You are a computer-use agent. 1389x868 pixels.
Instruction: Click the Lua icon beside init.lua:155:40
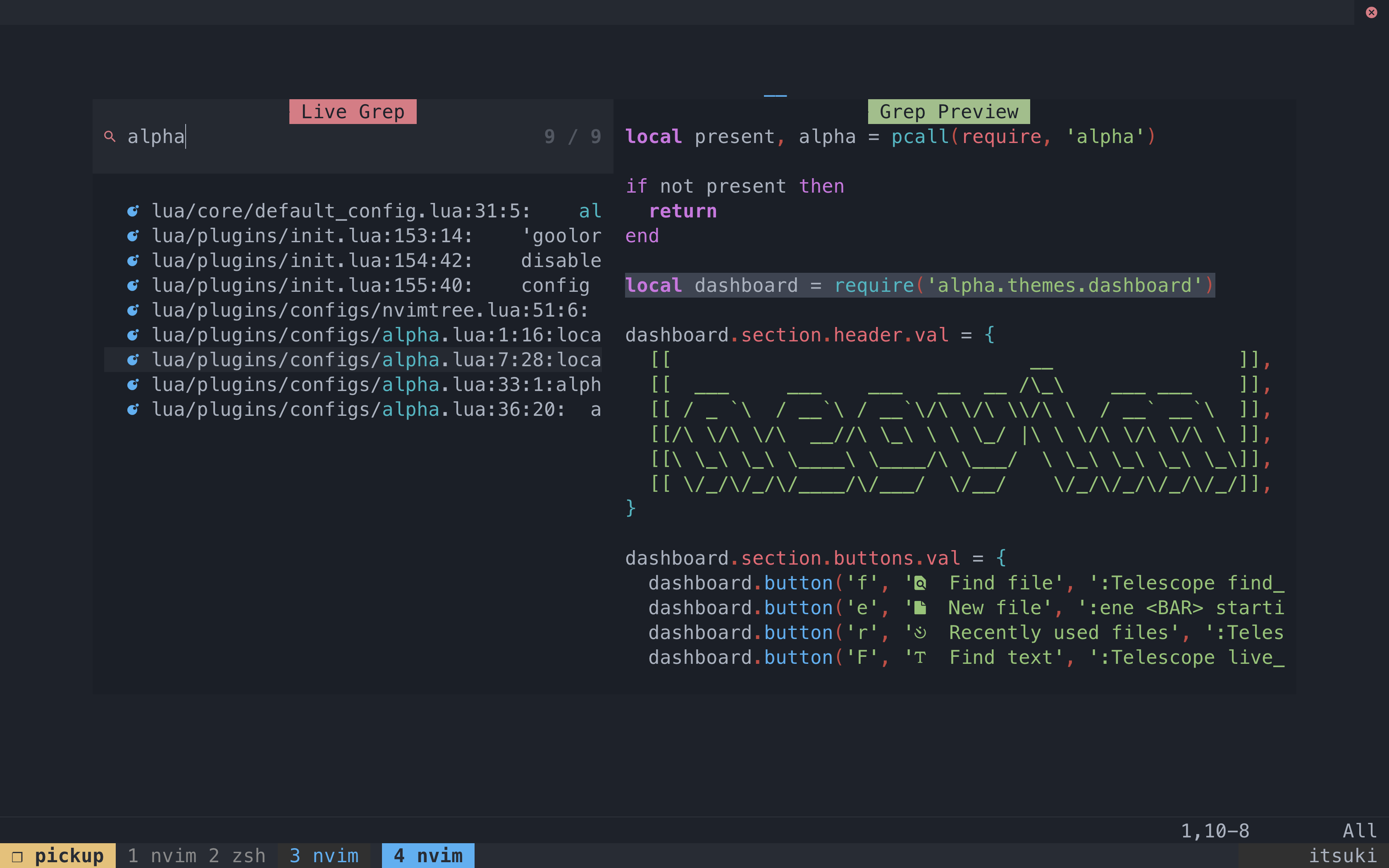(x=133, y=285)
